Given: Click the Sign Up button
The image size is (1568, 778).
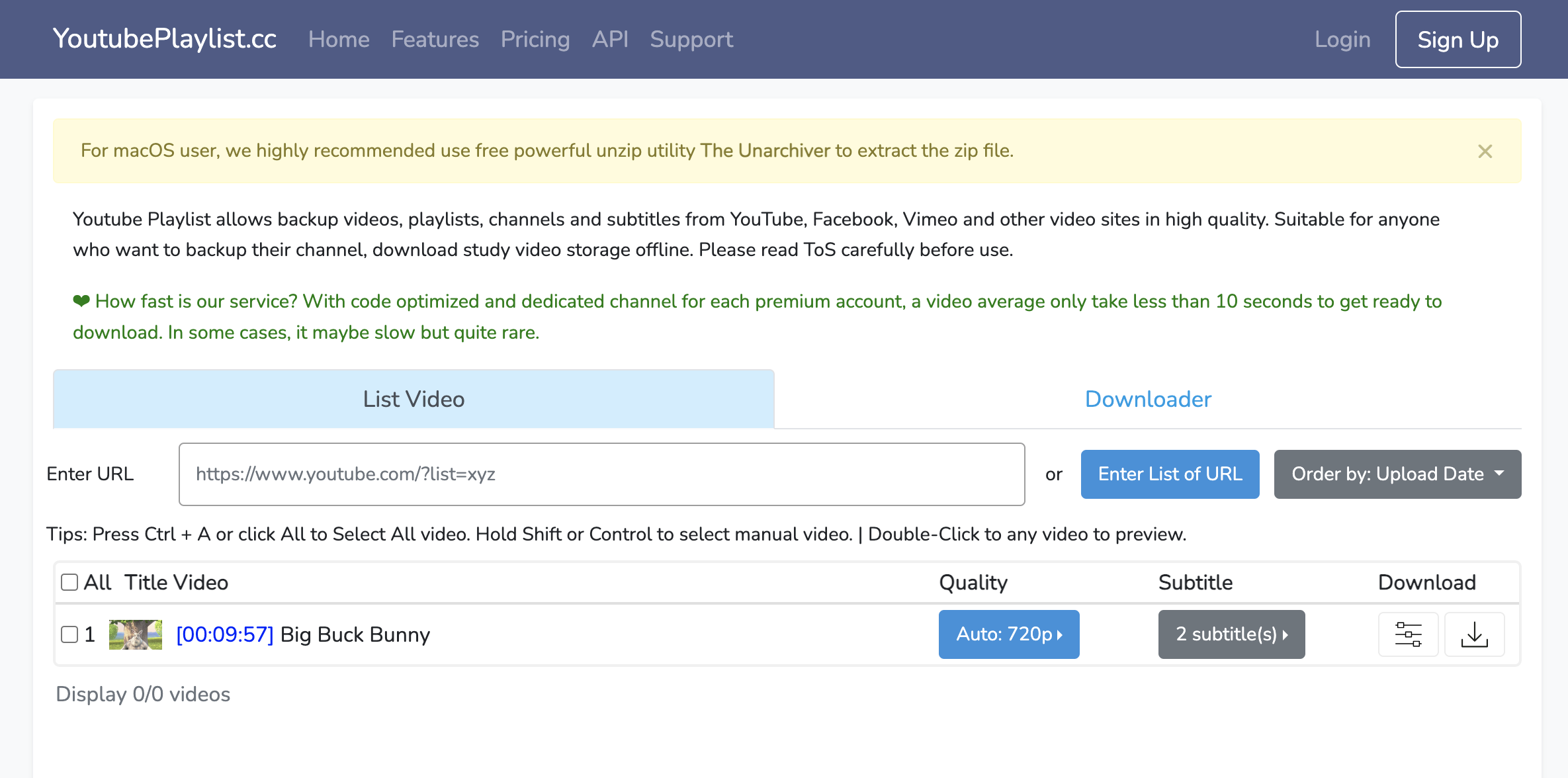Looking at the screenshot, I should (x=1458, y=40).
